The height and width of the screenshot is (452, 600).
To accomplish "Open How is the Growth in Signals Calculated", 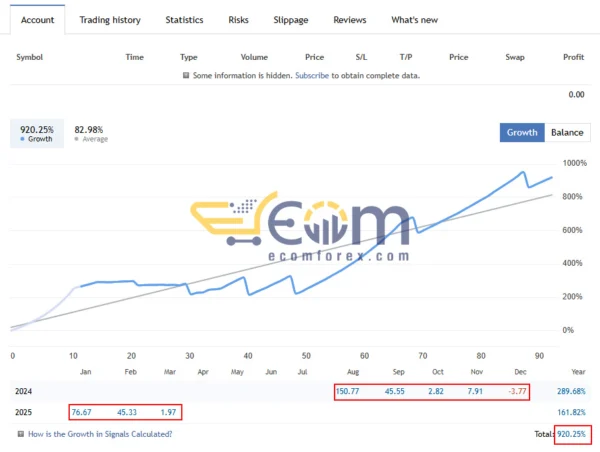I will [100, 434].
